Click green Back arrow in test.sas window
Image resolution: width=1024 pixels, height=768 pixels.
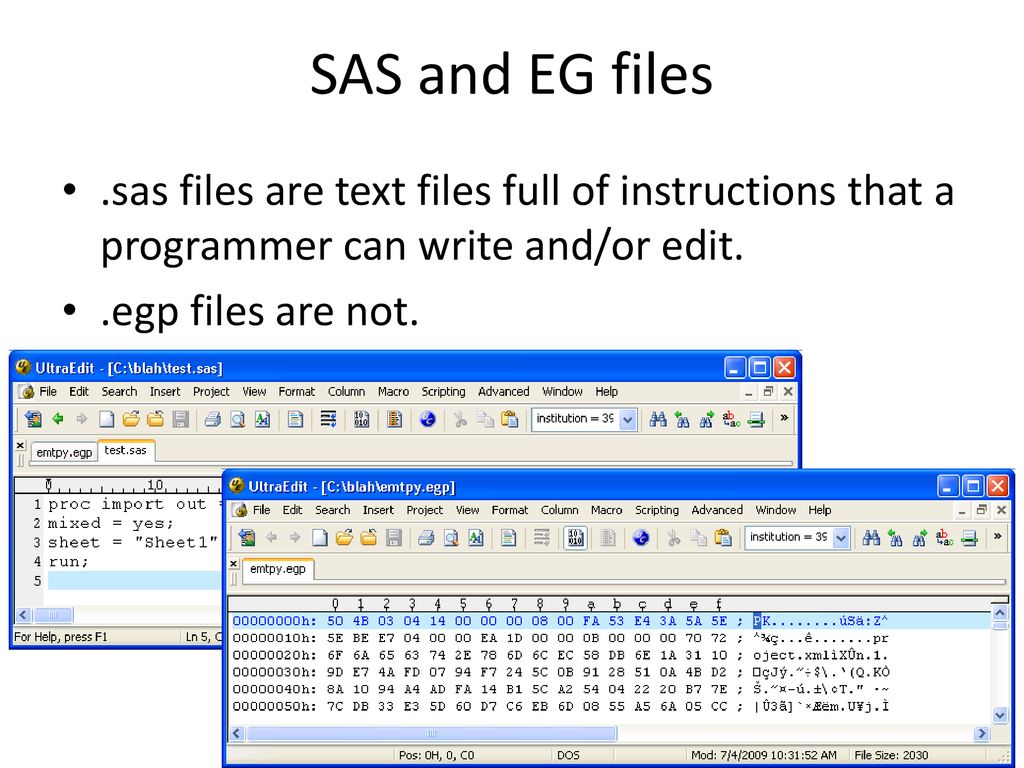point(57,419)
